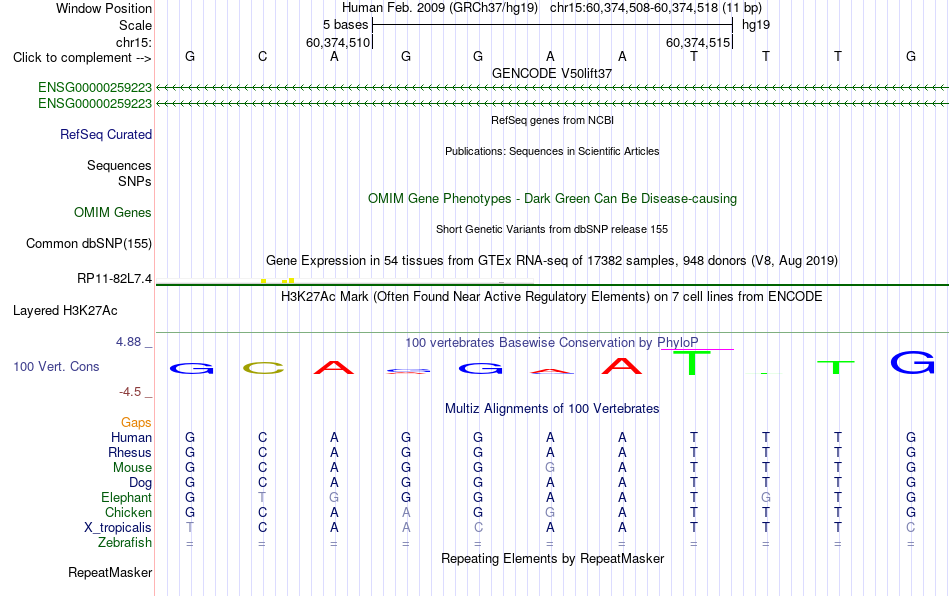Click the -4.5 lower axis value
This screenshot has width=950, height=596.
click(x=130, y=392)
